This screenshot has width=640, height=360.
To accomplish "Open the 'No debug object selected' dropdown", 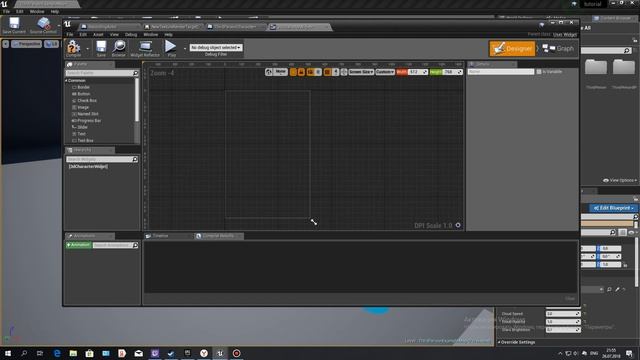I will click(216, 48).
